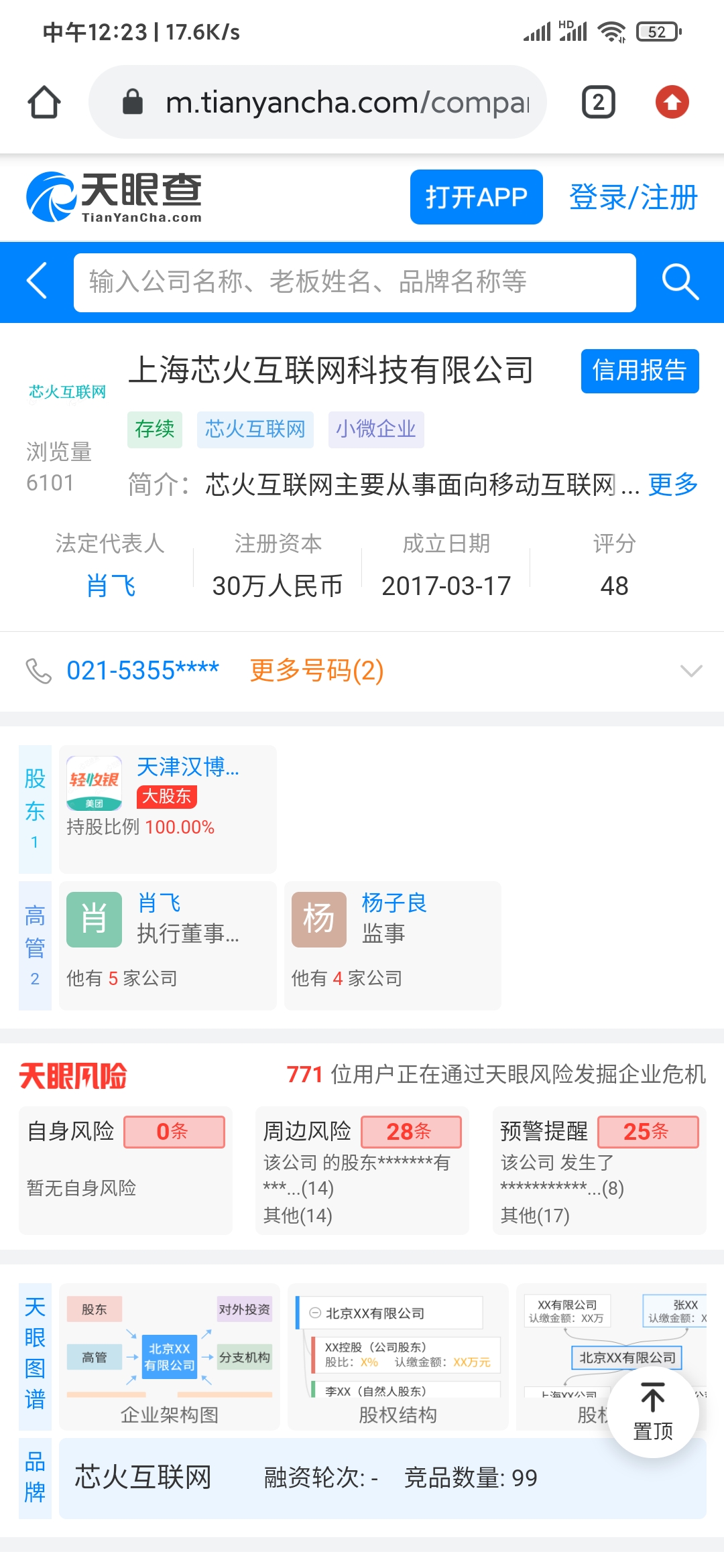
Task: Open the 股权结构 thumbnail
Action: (398, 1357)
